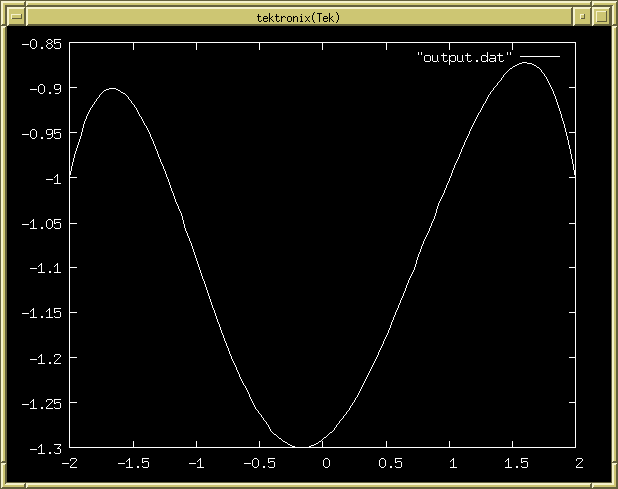The image size is (618, 489).
Task: Click the -1.15 y-axis label
Action: (x=41, y=313)
